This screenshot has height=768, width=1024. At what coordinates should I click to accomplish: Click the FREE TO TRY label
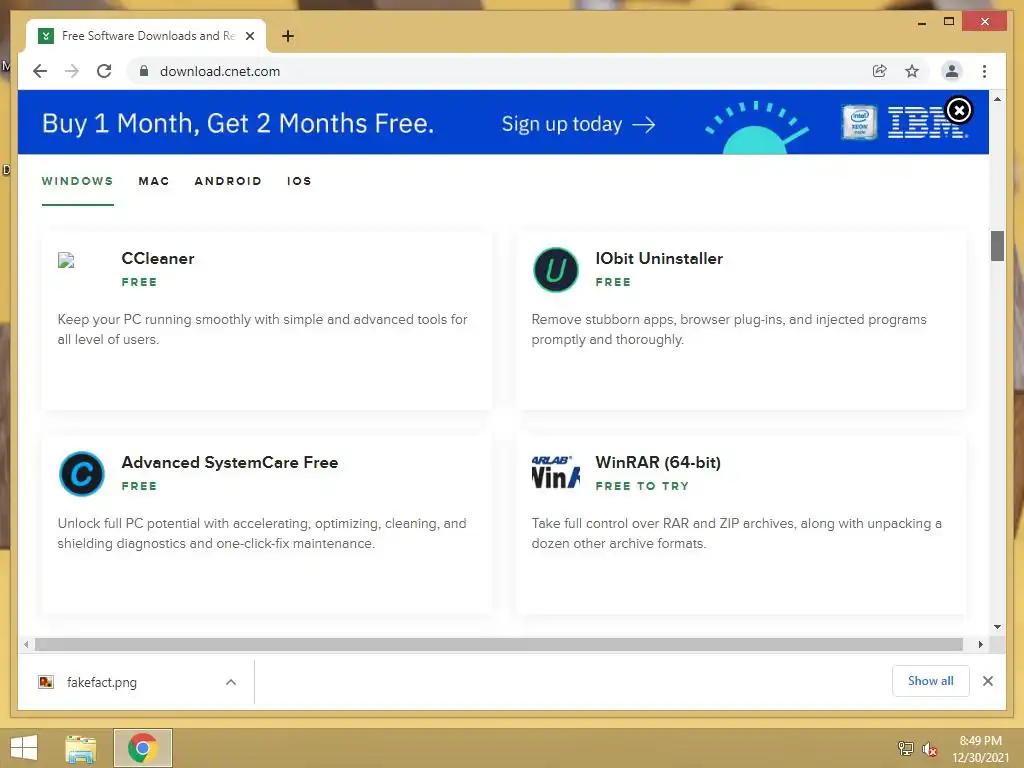coord(642,486)
